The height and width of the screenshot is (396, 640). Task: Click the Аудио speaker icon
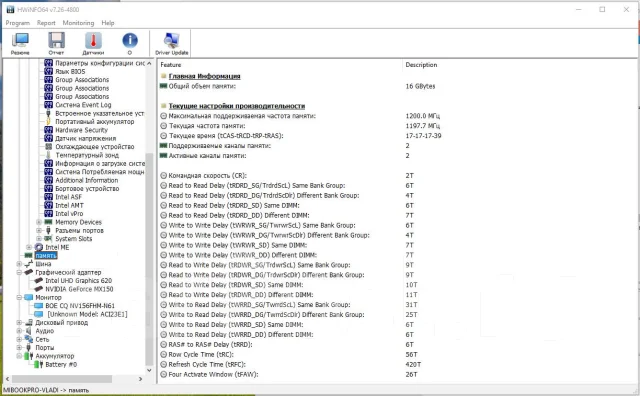point(29,331)
